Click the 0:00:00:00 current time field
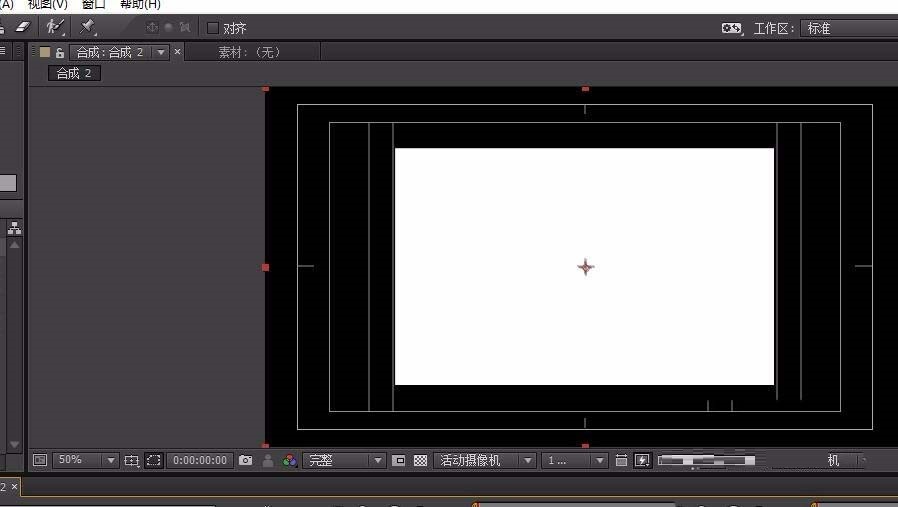 coord(200,461)
